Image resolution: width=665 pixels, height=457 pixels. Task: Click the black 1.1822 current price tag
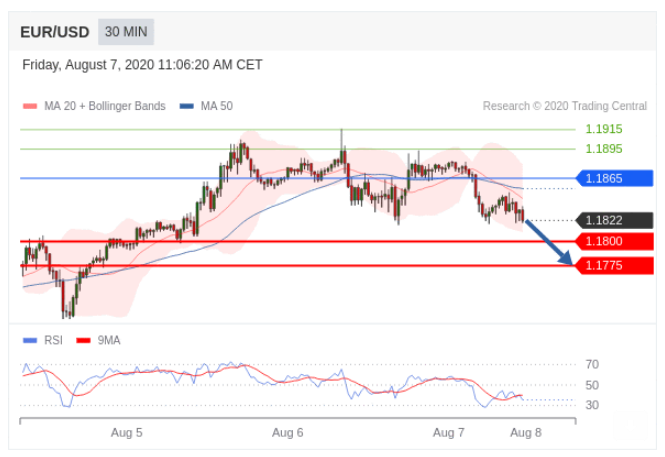615,220
